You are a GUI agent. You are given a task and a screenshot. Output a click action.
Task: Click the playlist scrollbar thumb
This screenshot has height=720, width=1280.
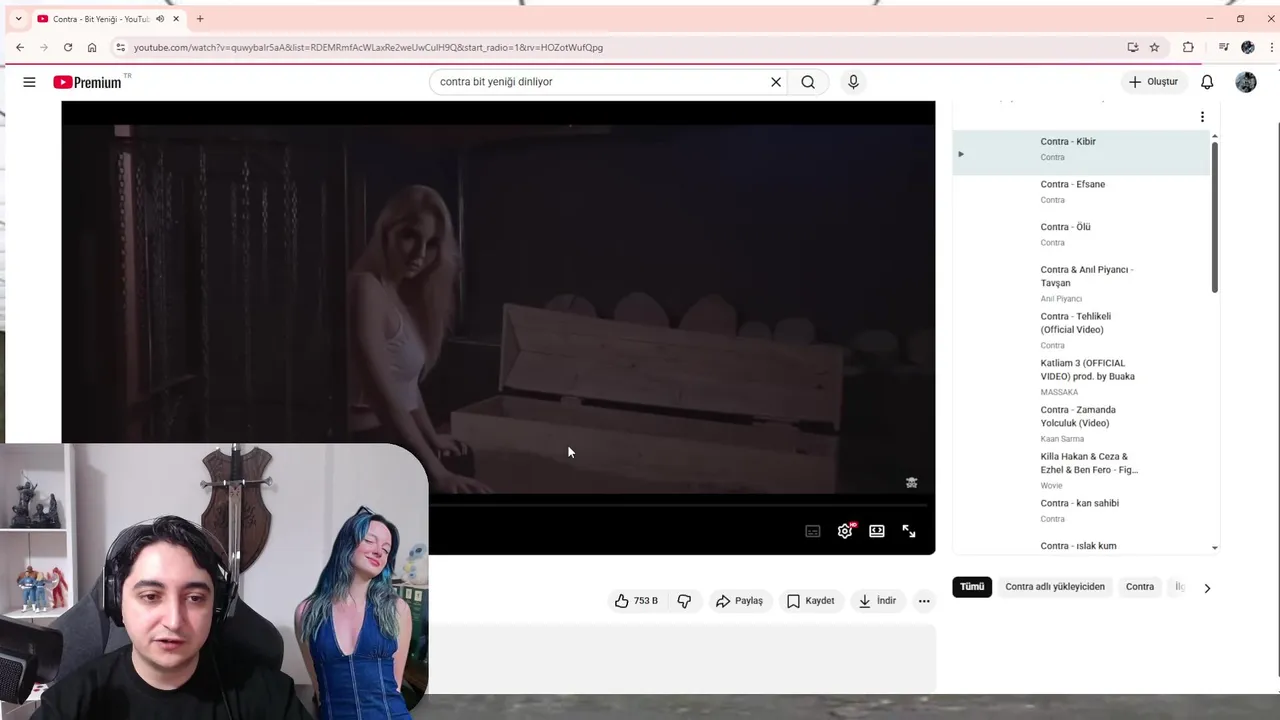pyautogui.click(x=1215, y=217)
